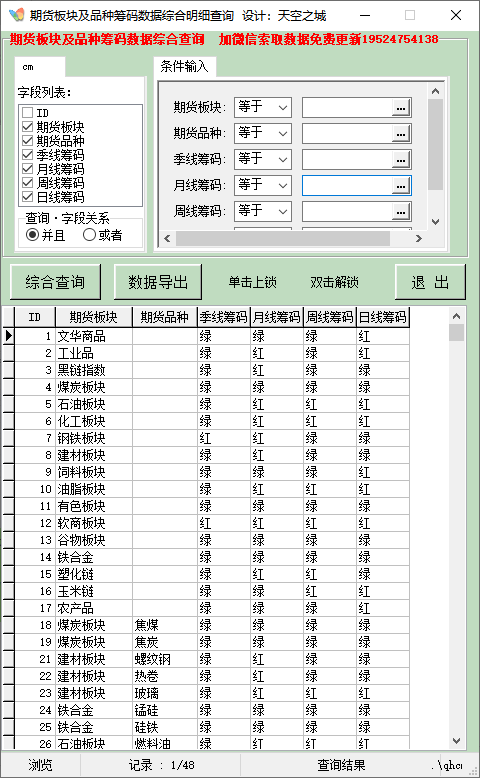Click down arrow of results table scrollbar
480x778 pixels.
pyautogui.click(x=456, y=741)
